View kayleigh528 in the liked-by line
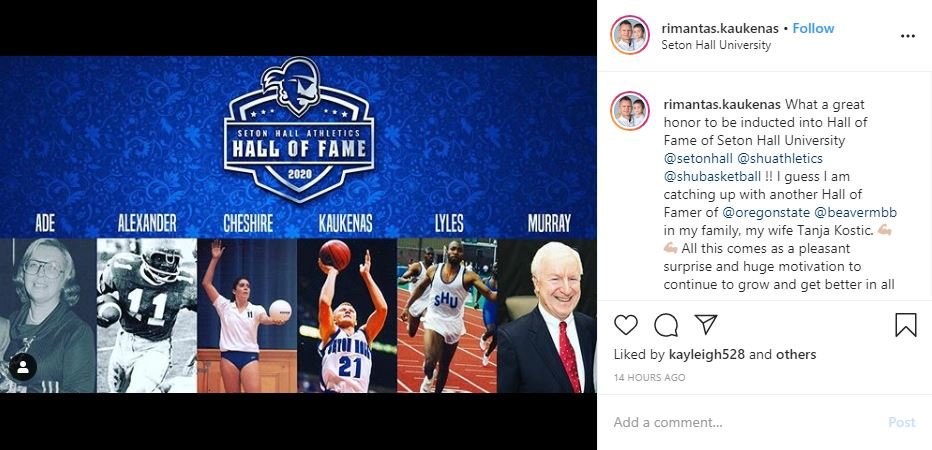The image size is (932, 450). click(706, 355)
